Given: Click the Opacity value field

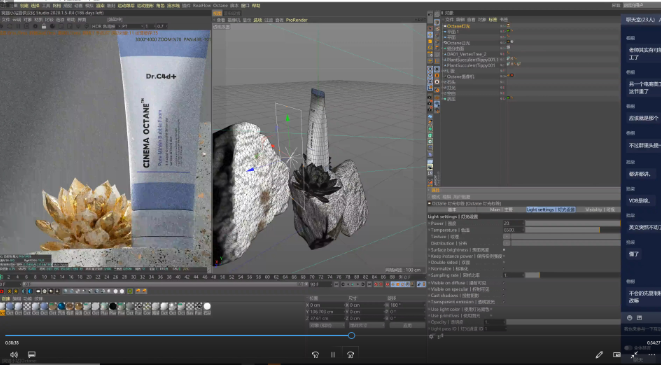Looking at the screenshot, I should click(494, 322).
